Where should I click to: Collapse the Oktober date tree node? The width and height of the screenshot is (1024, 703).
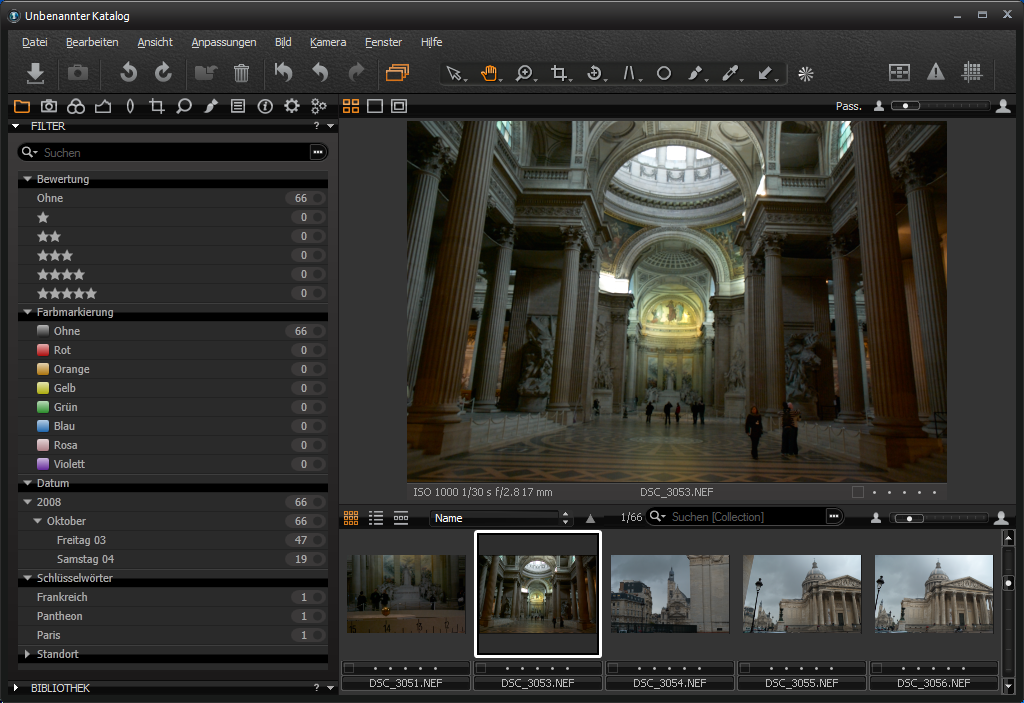coord(38,521)
